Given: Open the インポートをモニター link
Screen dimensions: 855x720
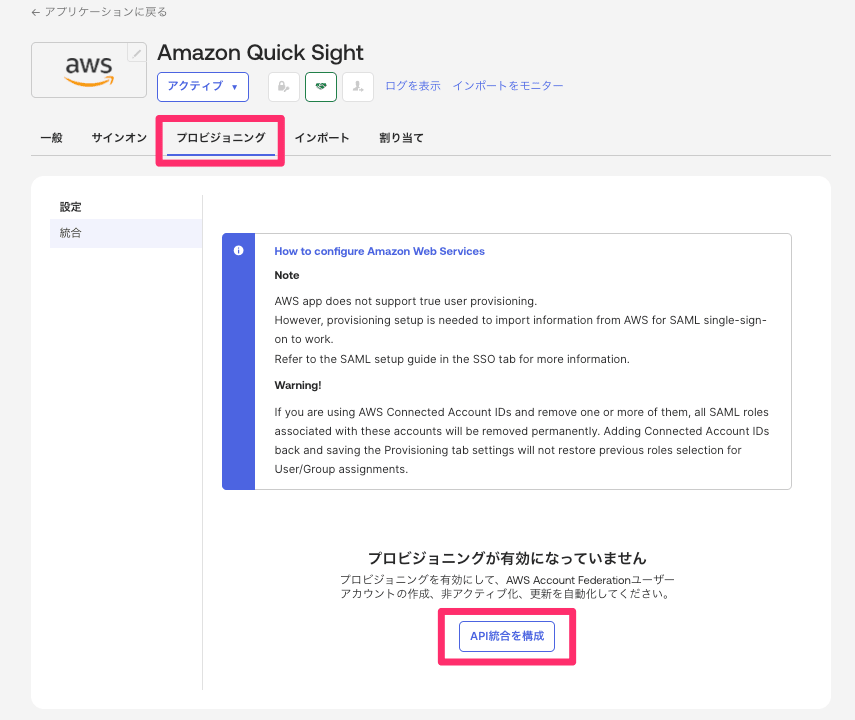Looking at the screenshot, I should pyautogui.click(x=508, y=86).
